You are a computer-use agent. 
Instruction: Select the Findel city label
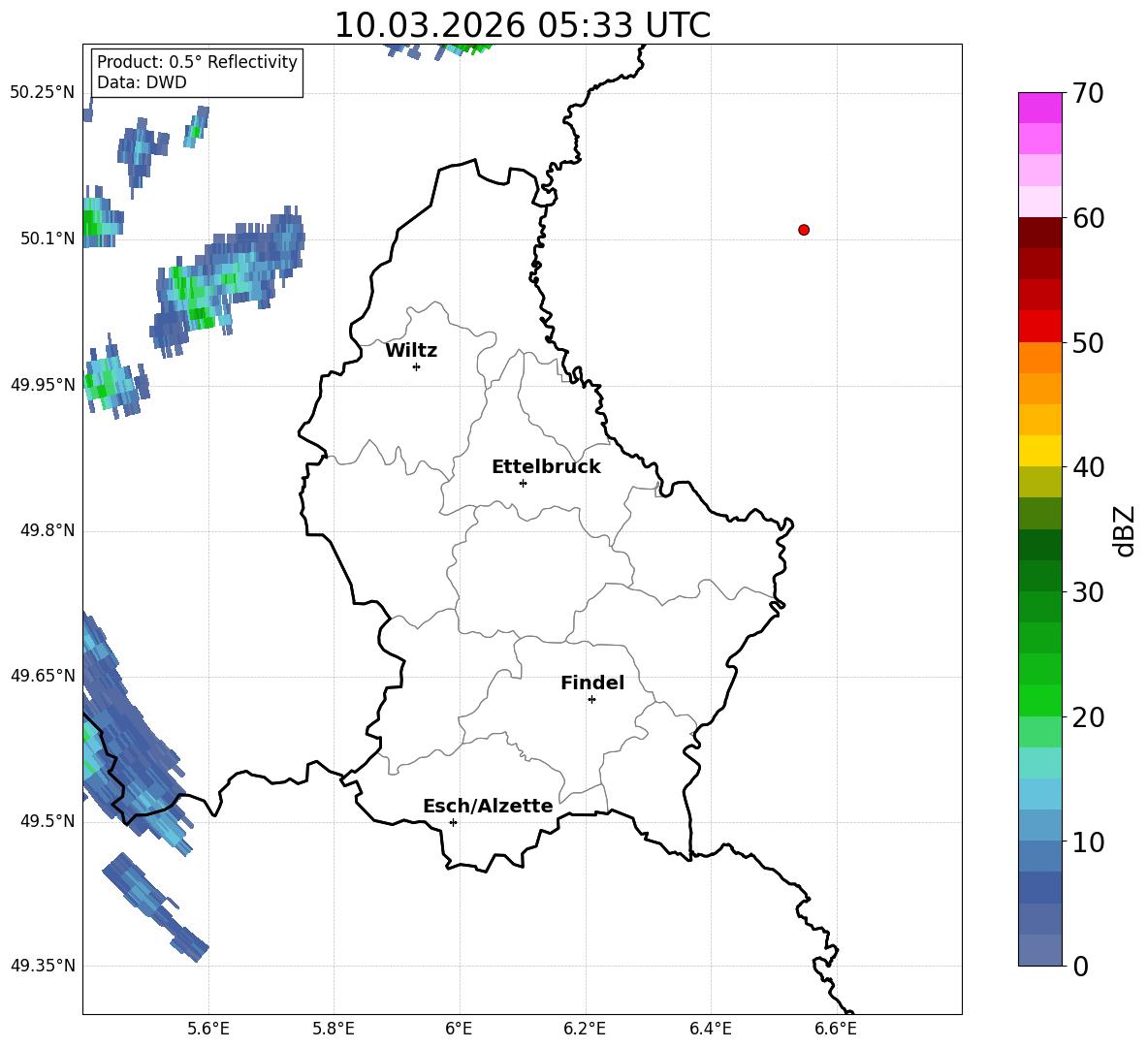pos(592,683)
